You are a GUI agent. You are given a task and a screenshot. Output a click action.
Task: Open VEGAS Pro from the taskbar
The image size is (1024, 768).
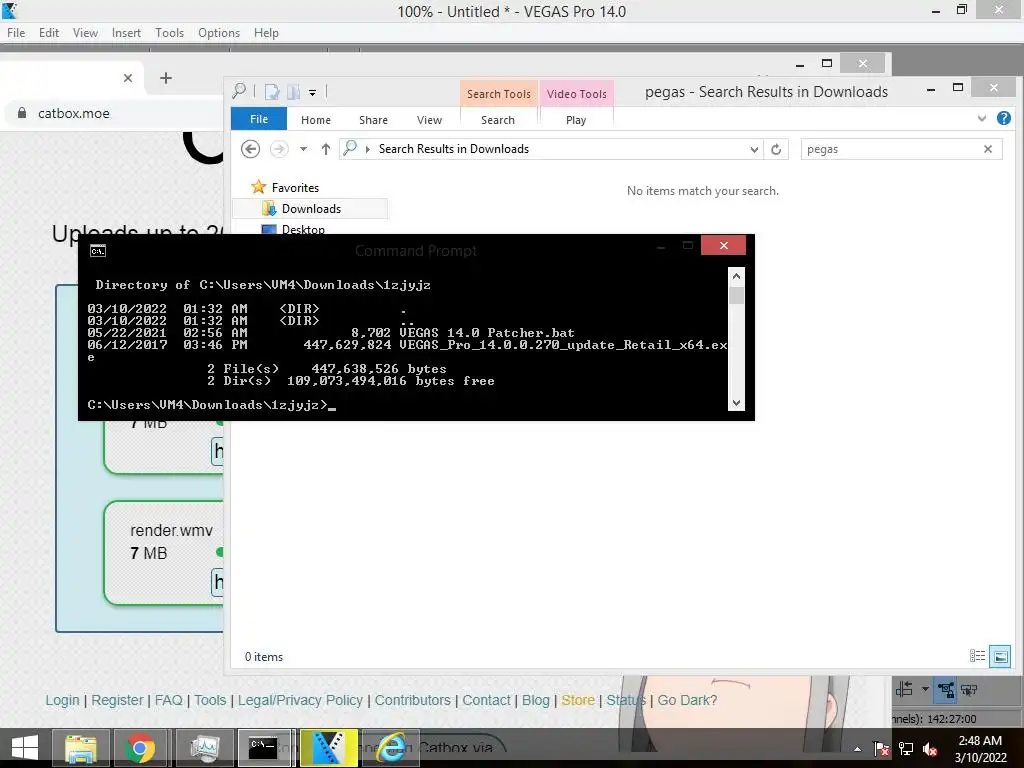coord(328,748)
